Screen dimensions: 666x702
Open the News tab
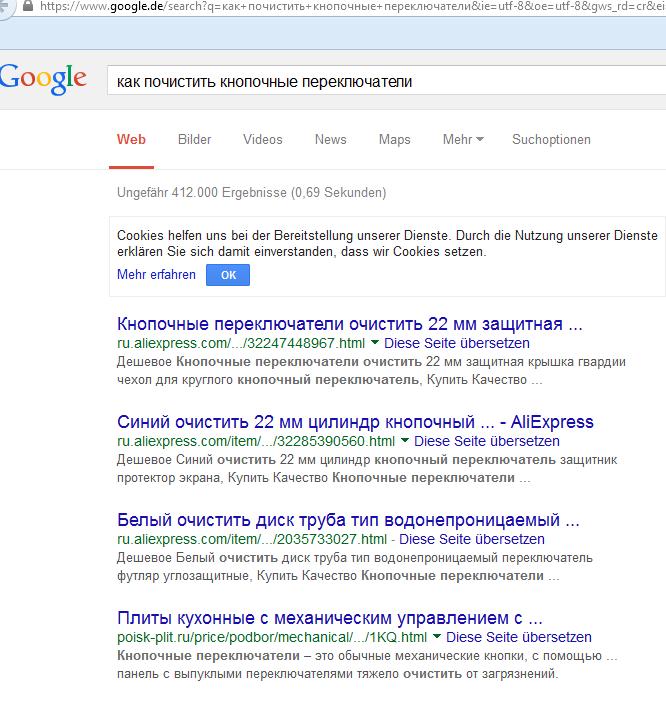tap(331, 139)
